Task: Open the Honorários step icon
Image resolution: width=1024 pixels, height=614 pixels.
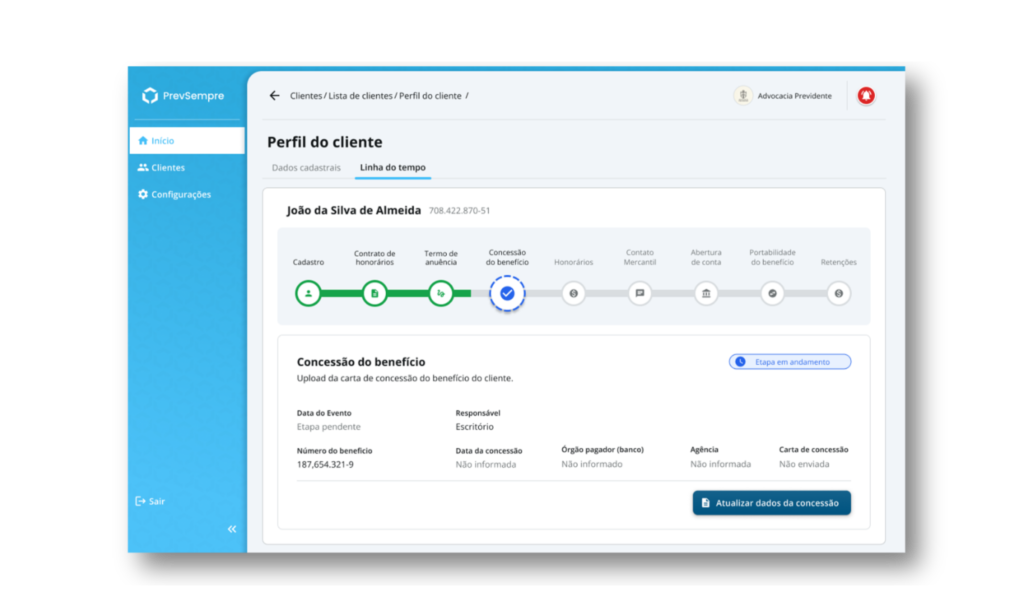Action: (x=573, y=294)
